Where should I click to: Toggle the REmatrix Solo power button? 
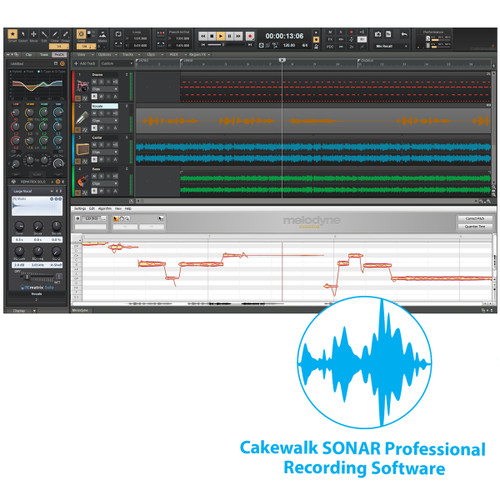pos(58,182)
